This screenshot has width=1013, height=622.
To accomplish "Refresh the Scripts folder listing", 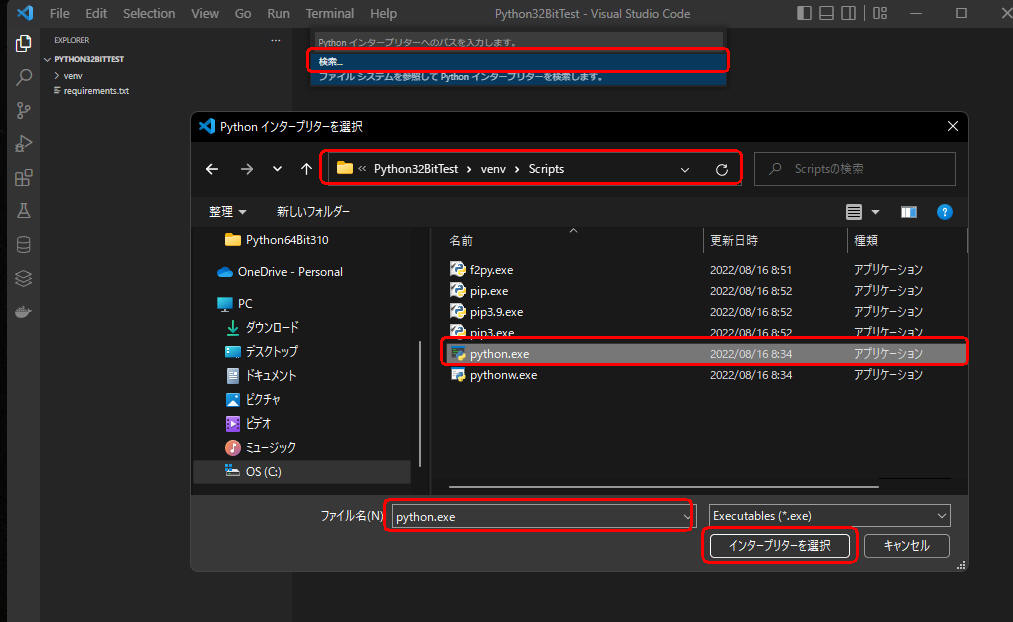I will point(722,169).
